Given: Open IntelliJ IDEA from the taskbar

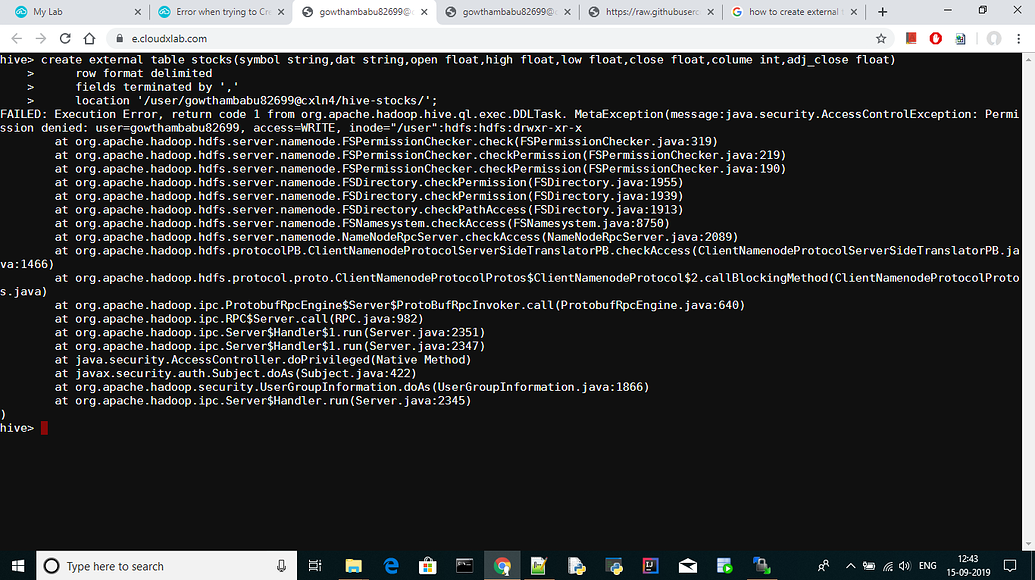Looking at the screenshot, I should tap(650, 565).
